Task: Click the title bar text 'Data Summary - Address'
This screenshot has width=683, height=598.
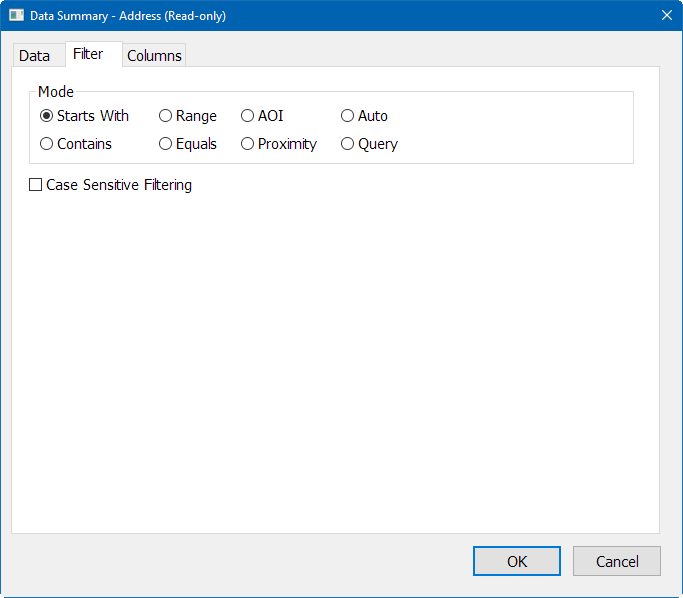Action: tap(128, 15)
